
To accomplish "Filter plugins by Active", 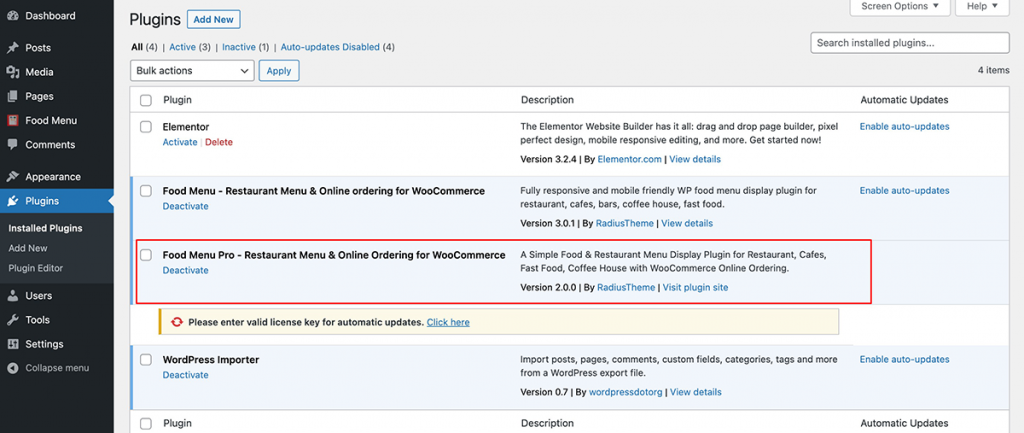I will click(x=182, y=47).
